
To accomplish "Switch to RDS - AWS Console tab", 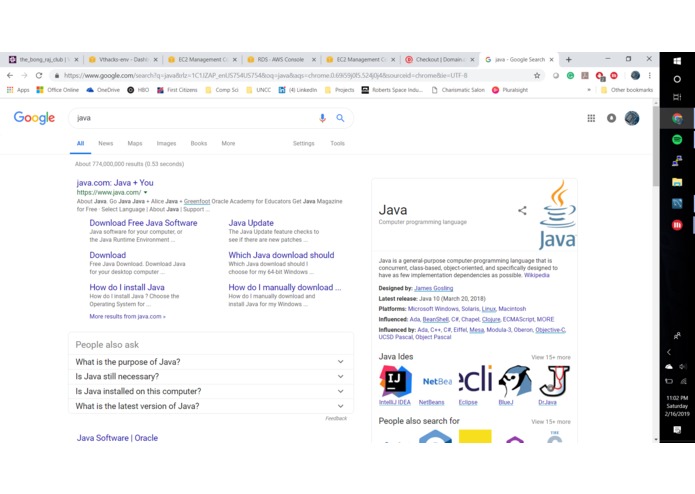I will coord(281,59).
